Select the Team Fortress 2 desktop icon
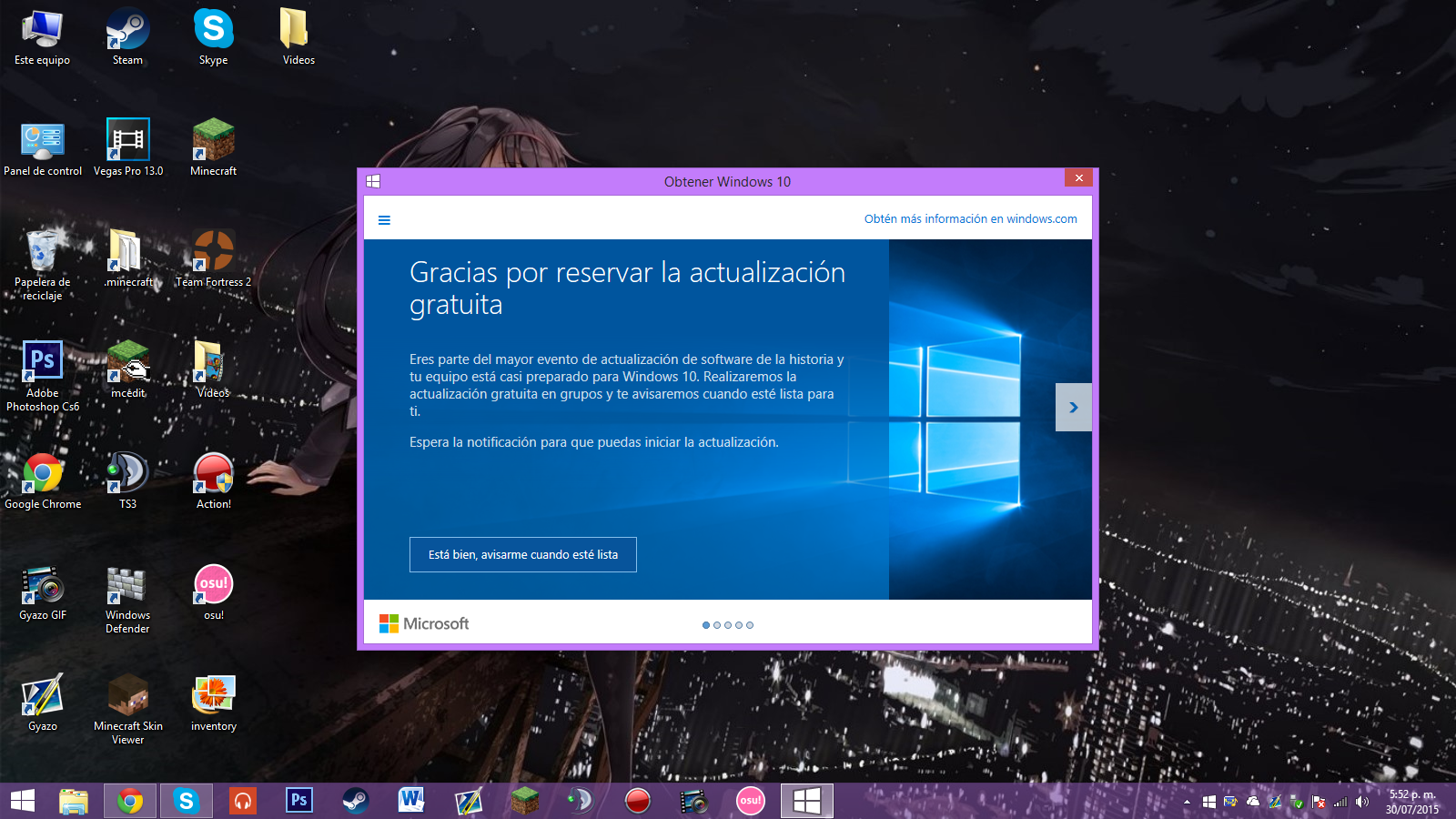The width and height of the screenshot is (1456, 819). coord(213,258)
